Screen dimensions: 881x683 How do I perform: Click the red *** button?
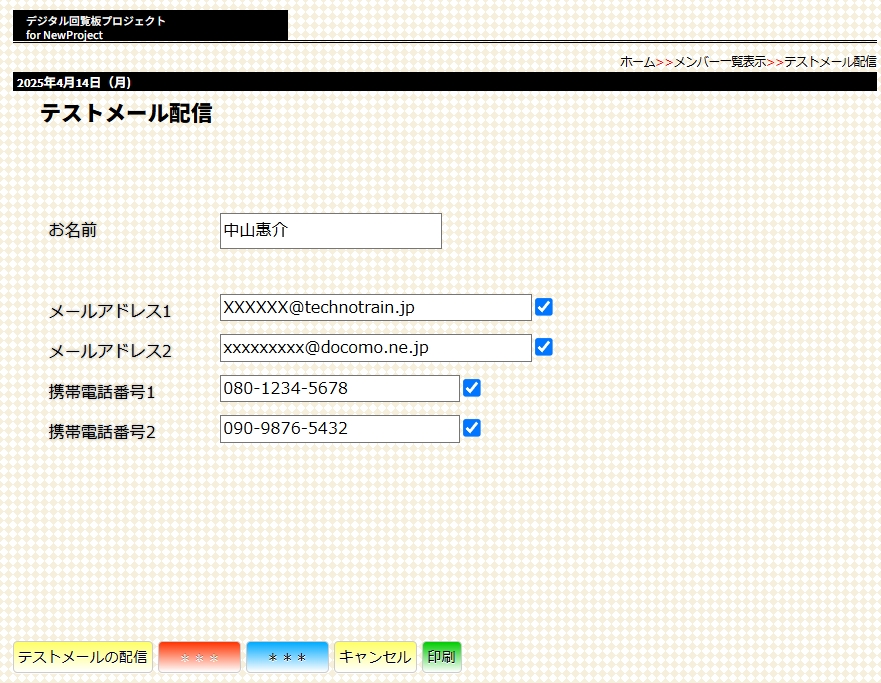pos(199,657)
